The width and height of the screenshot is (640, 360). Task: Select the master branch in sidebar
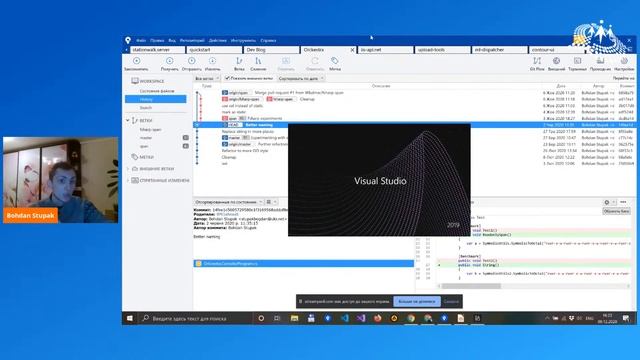[146, 138]
